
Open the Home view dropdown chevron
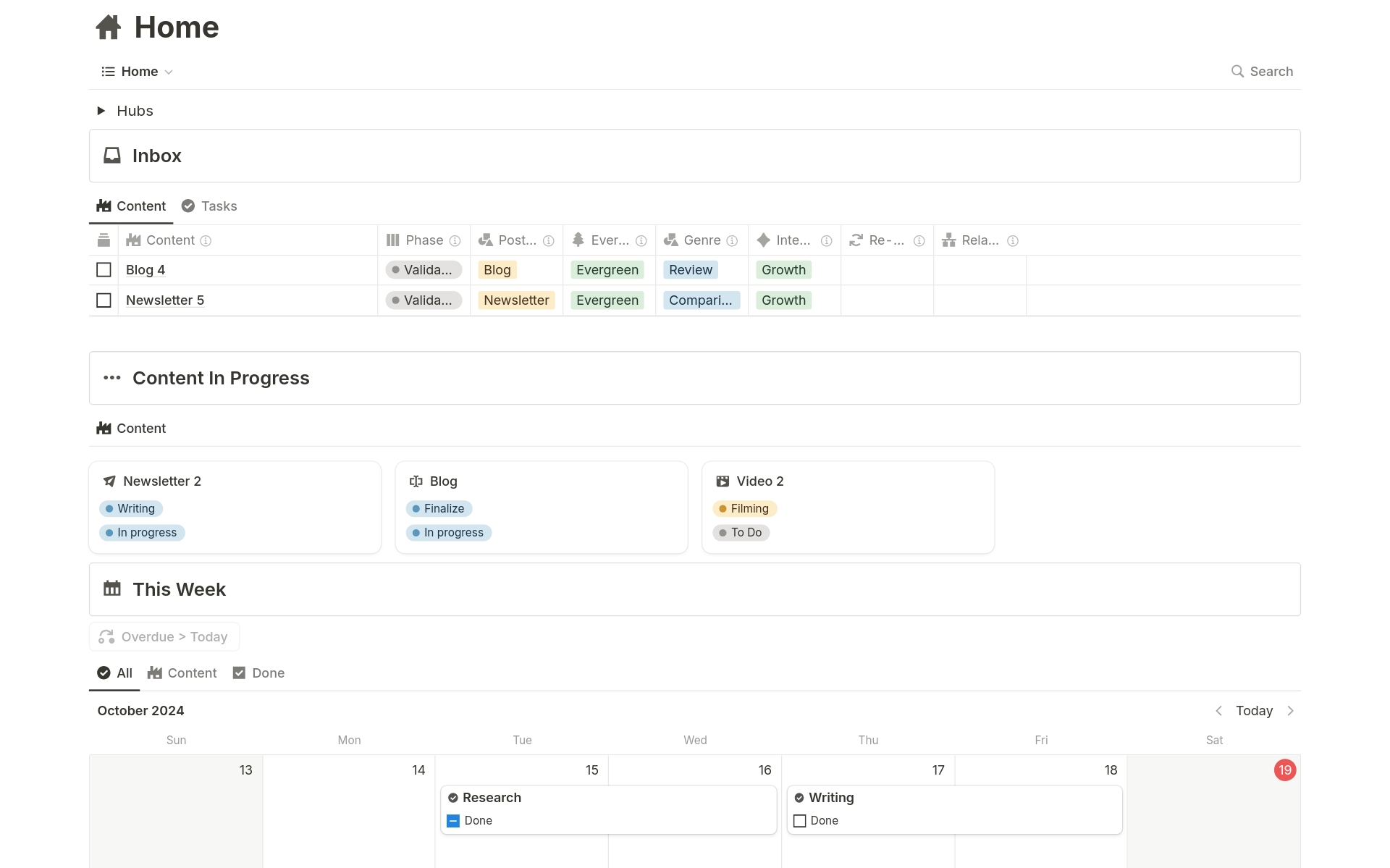pos(169,72)
